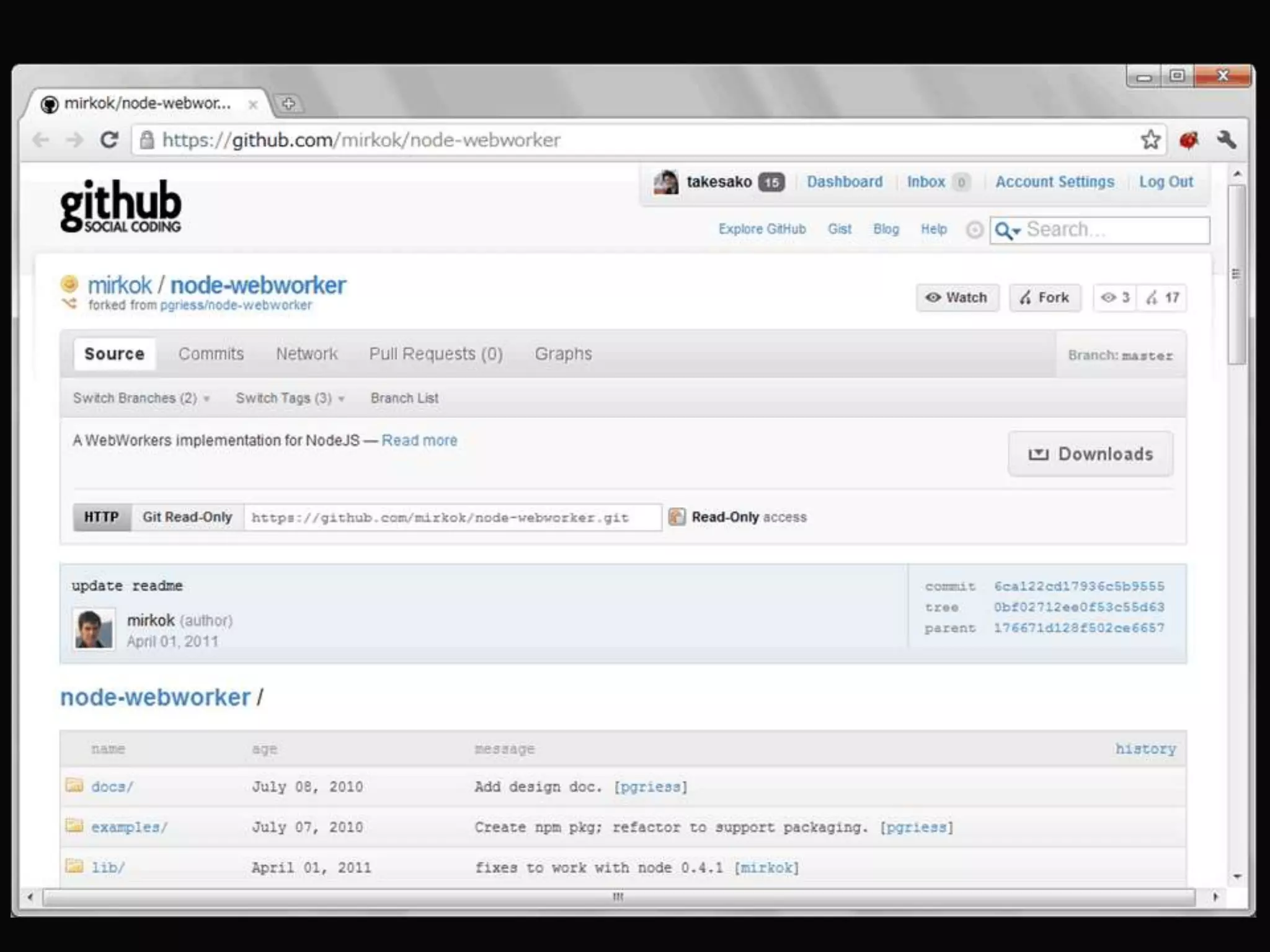Click the docs folder icon
The height and width of the screenshot is (952, 1270).
point(74,786)
